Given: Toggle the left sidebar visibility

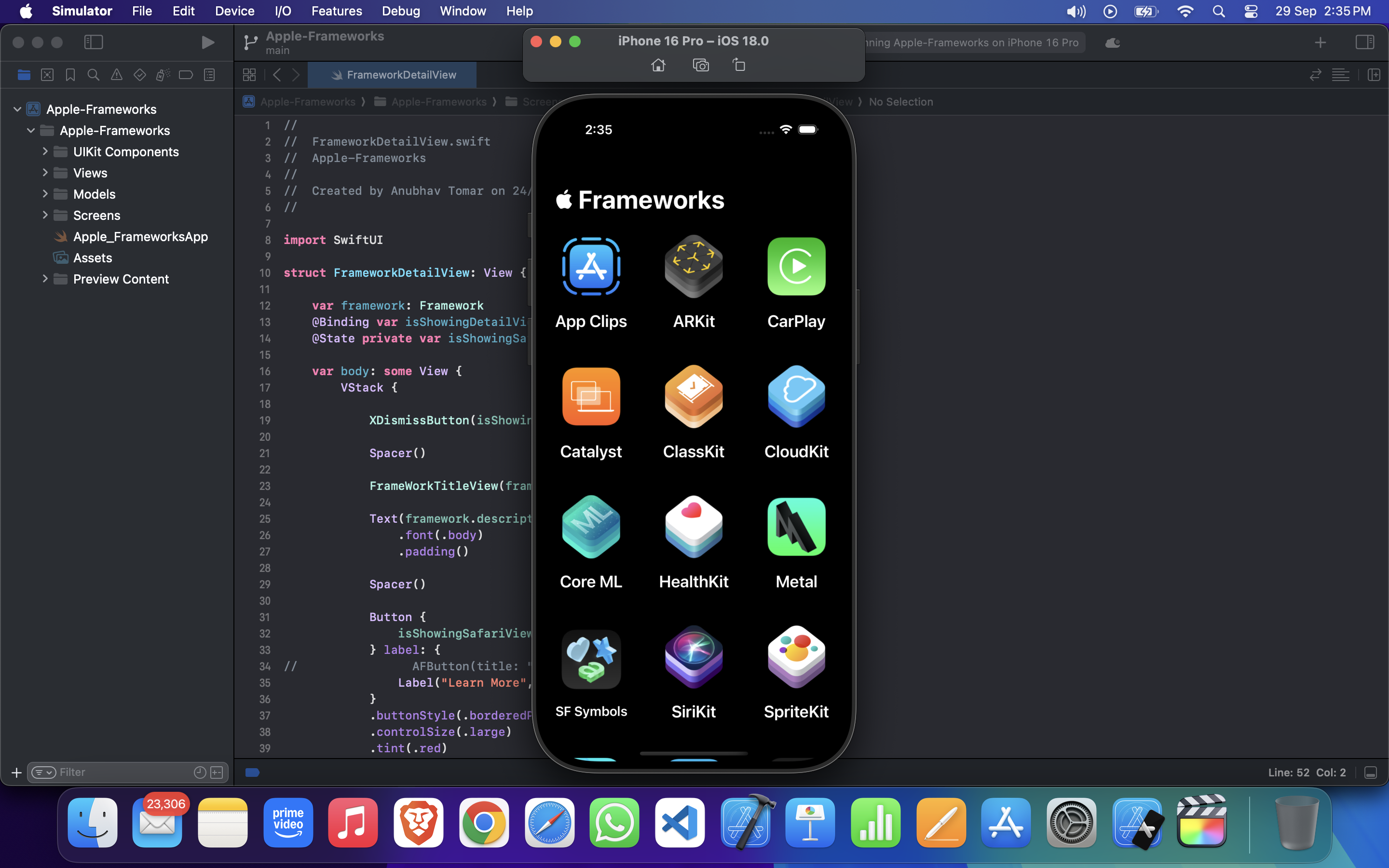Looking at the screenshot, I should [x=94, y=42].
